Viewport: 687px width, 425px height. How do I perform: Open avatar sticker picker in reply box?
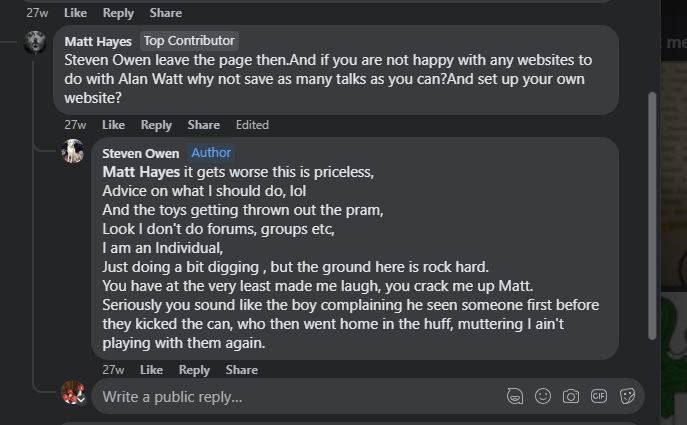515,397
